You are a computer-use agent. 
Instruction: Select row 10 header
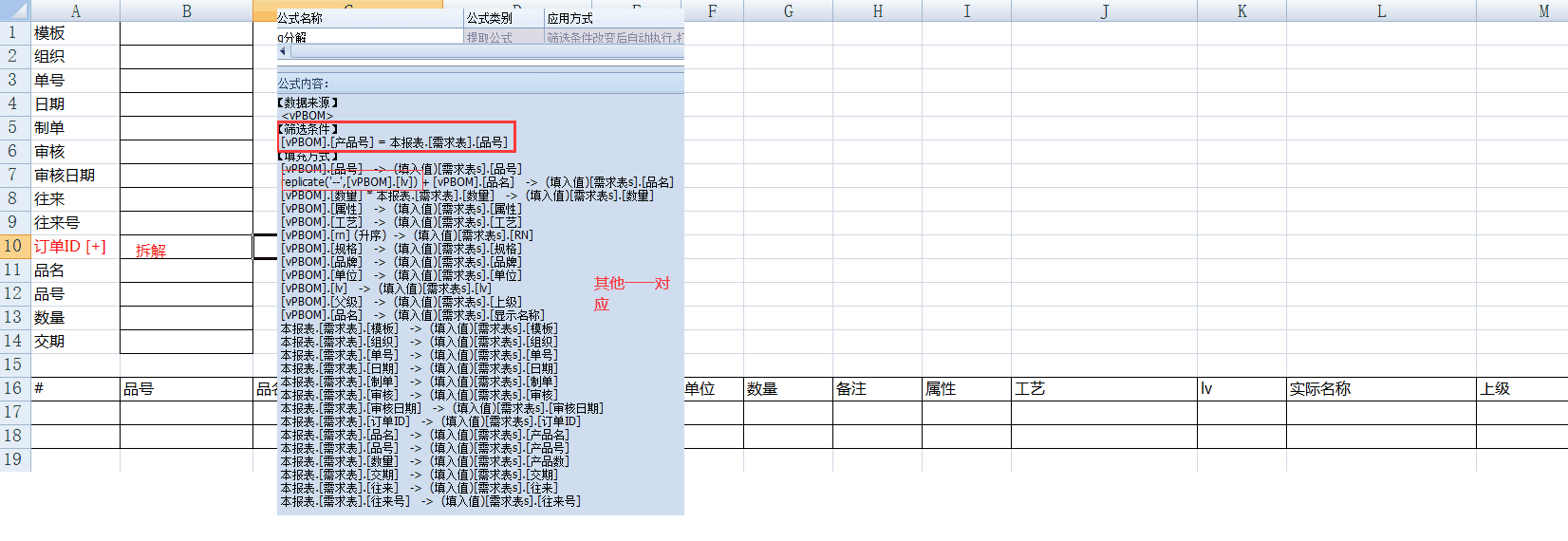pos(13,247)
